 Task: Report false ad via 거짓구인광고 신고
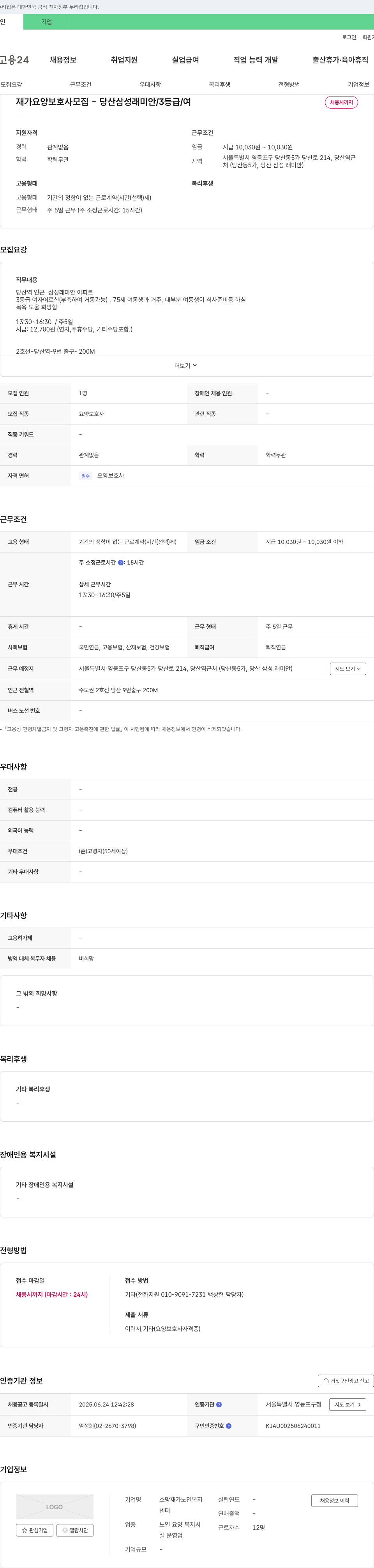coord(346,1380)
